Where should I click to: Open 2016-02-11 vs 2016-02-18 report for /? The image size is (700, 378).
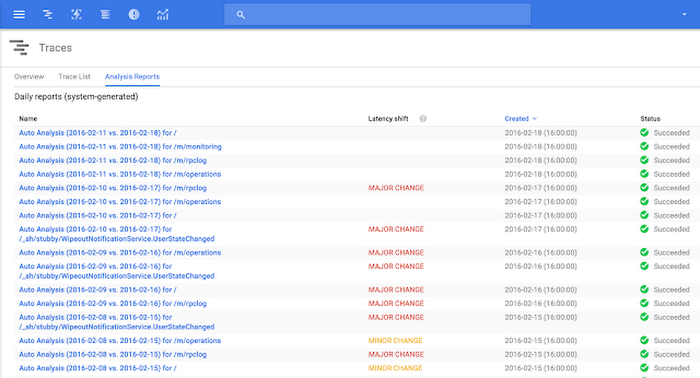98,133
